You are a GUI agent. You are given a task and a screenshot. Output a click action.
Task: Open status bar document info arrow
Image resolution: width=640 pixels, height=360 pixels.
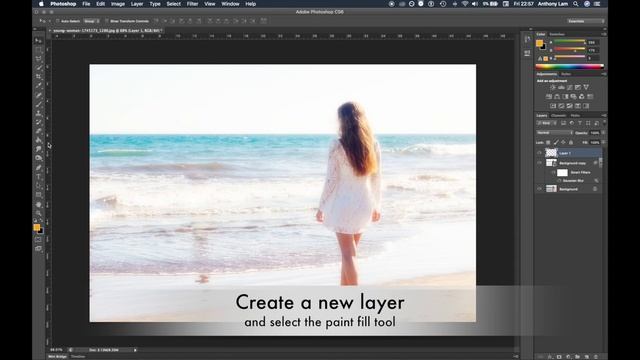click(x=135, y=350)
